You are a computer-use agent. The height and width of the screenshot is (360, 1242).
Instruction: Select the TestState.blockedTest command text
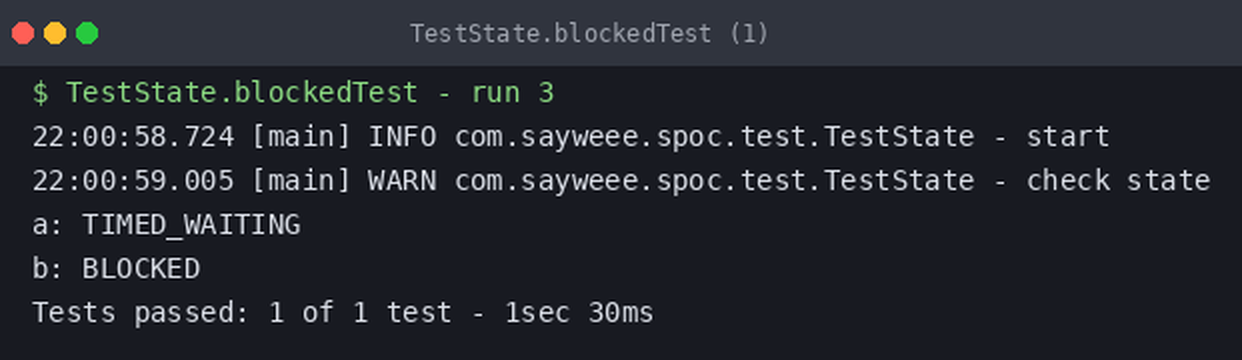point(242,93)
